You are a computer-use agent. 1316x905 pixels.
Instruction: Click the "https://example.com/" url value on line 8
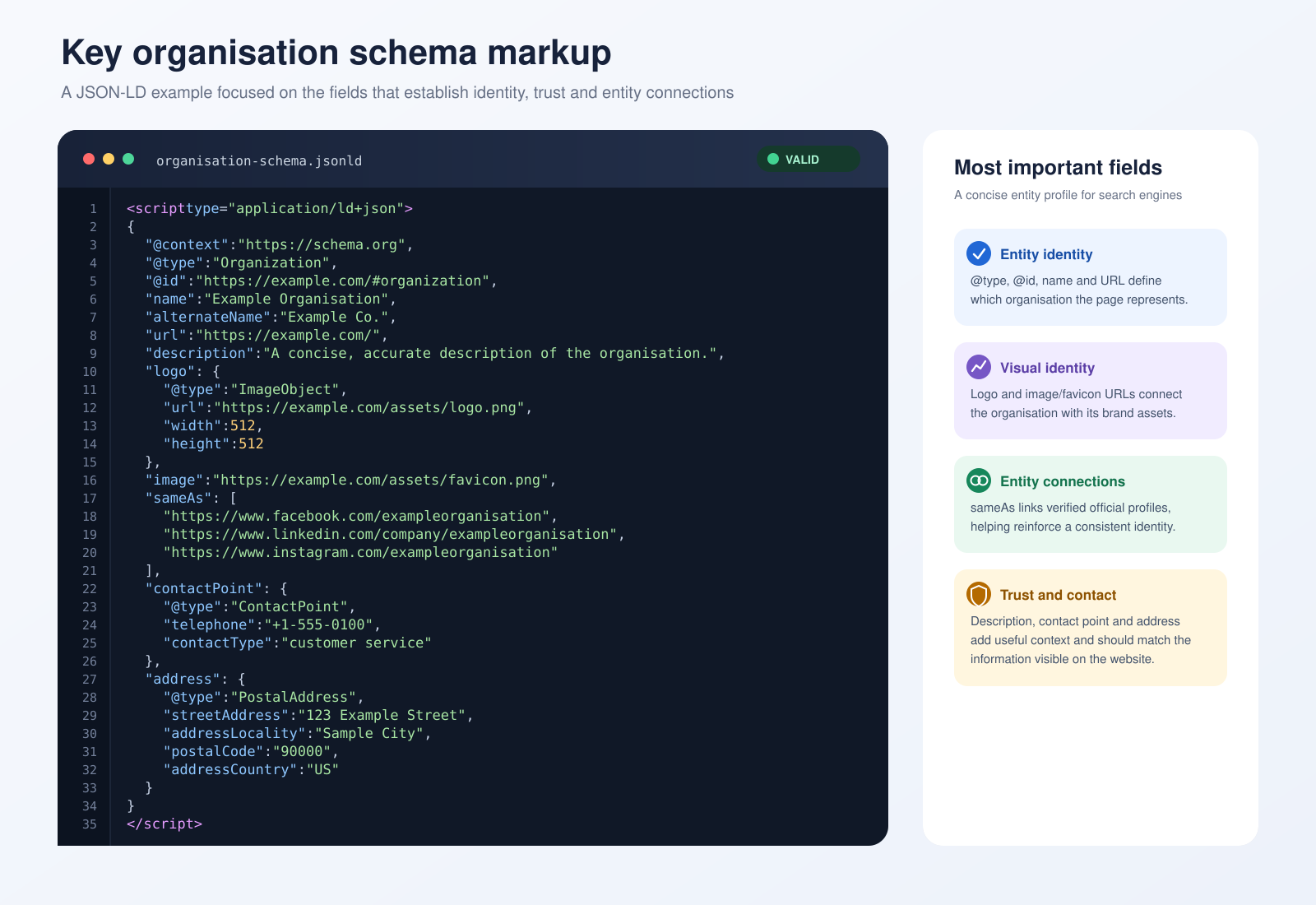point(288,335)
